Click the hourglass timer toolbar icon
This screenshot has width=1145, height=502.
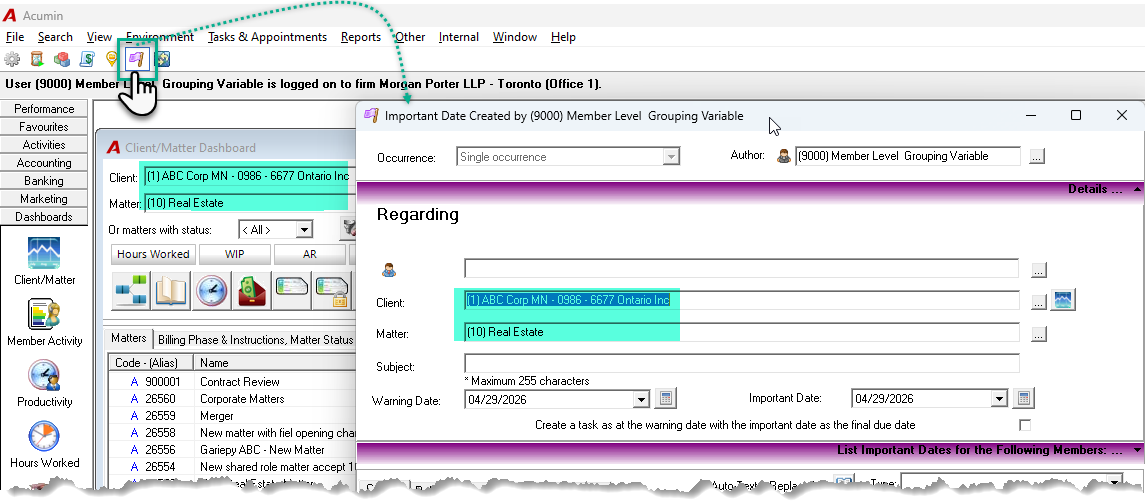click(37, 59)
